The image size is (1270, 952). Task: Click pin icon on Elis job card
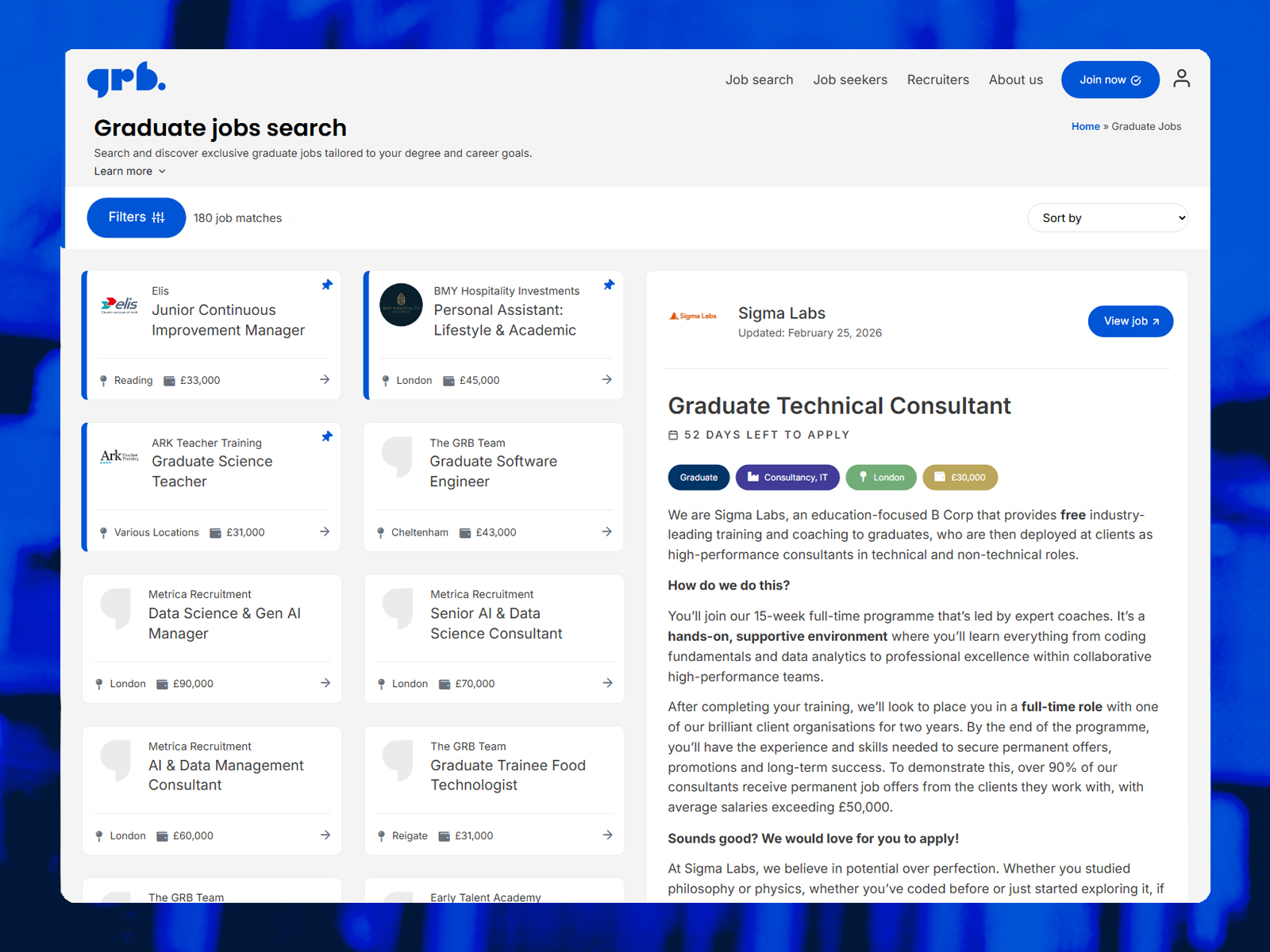(327, 285)
